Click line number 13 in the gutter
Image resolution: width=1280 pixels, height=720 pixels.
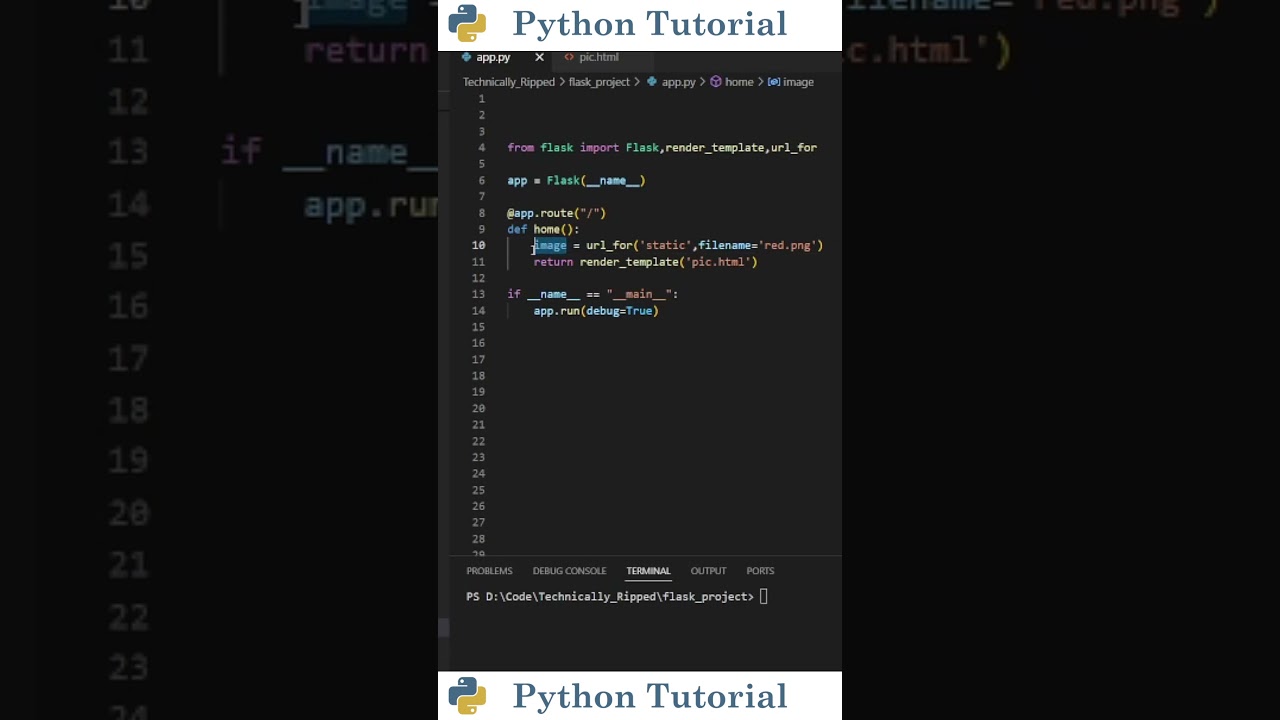(478, 295)
